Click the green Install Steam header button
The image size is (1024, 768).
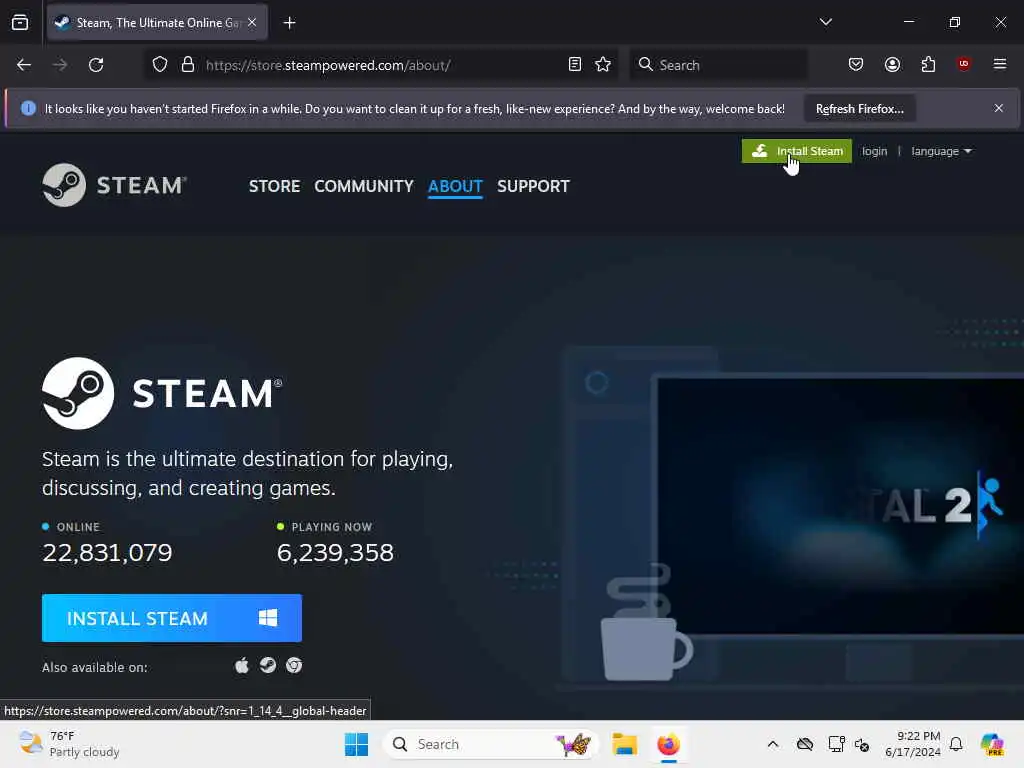(797, 151)
